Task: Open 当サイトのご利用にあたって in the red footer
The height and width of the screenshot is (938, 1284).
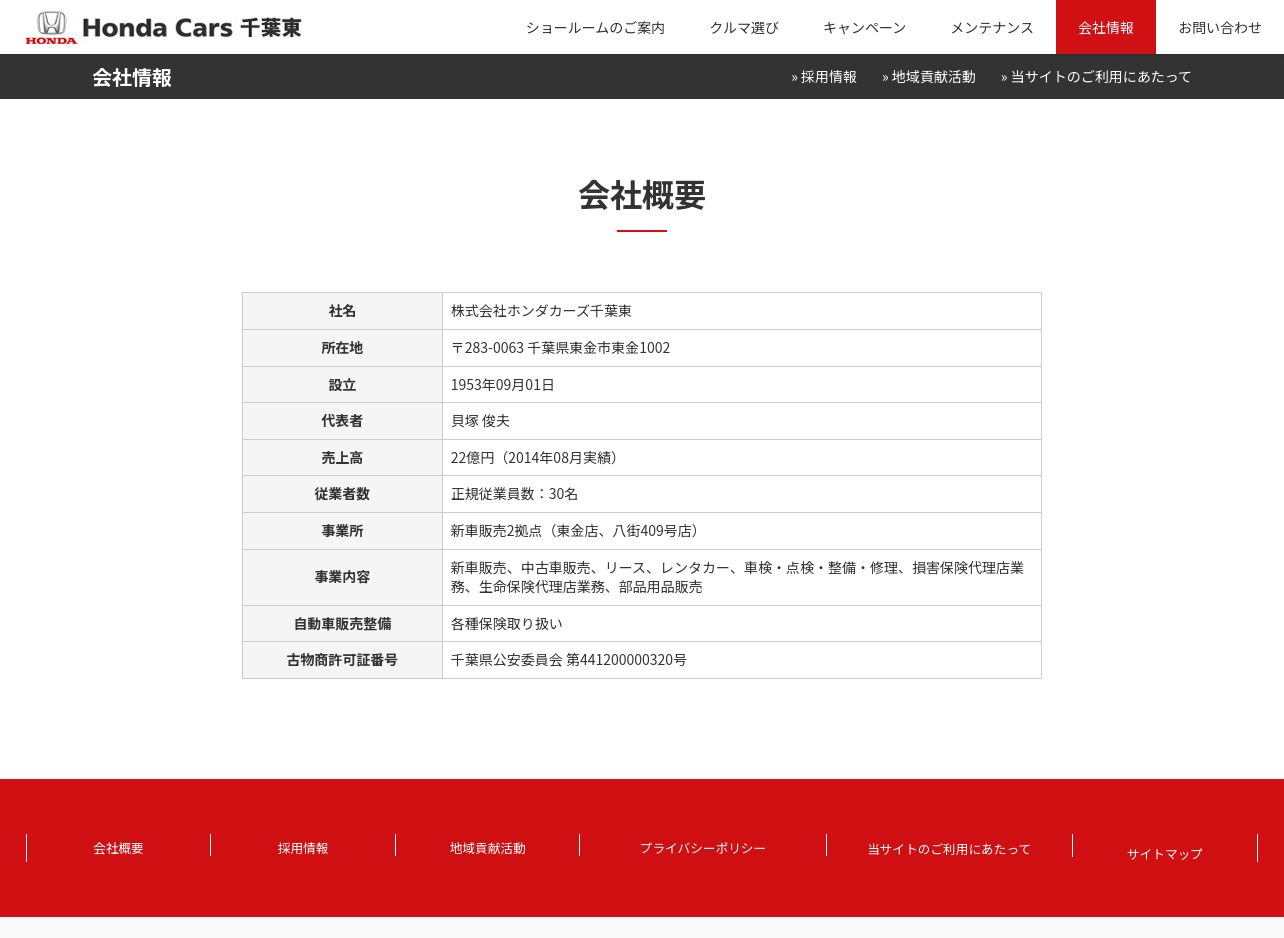Action: coord(949,849)
